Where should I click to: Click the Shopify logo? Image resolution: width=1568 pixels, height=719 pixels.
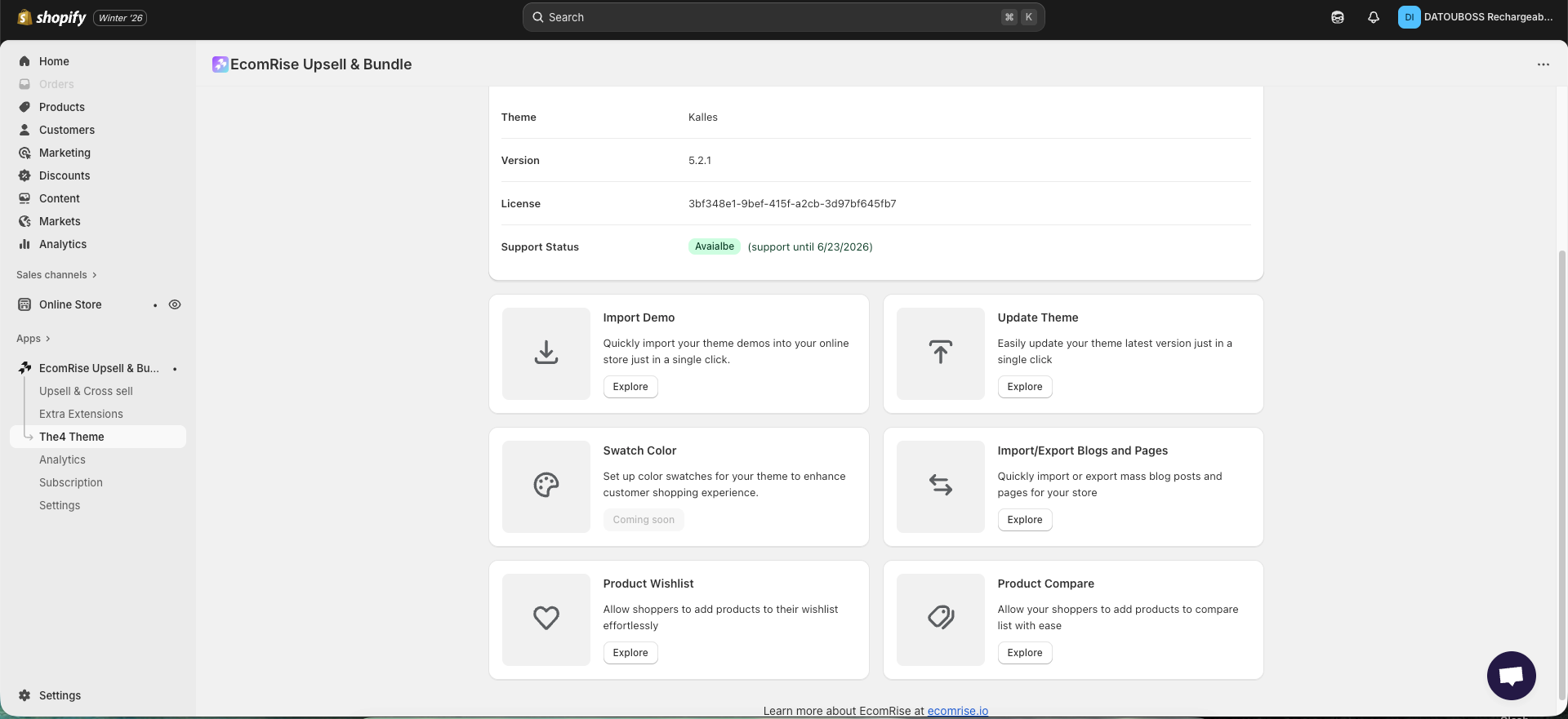52,17
